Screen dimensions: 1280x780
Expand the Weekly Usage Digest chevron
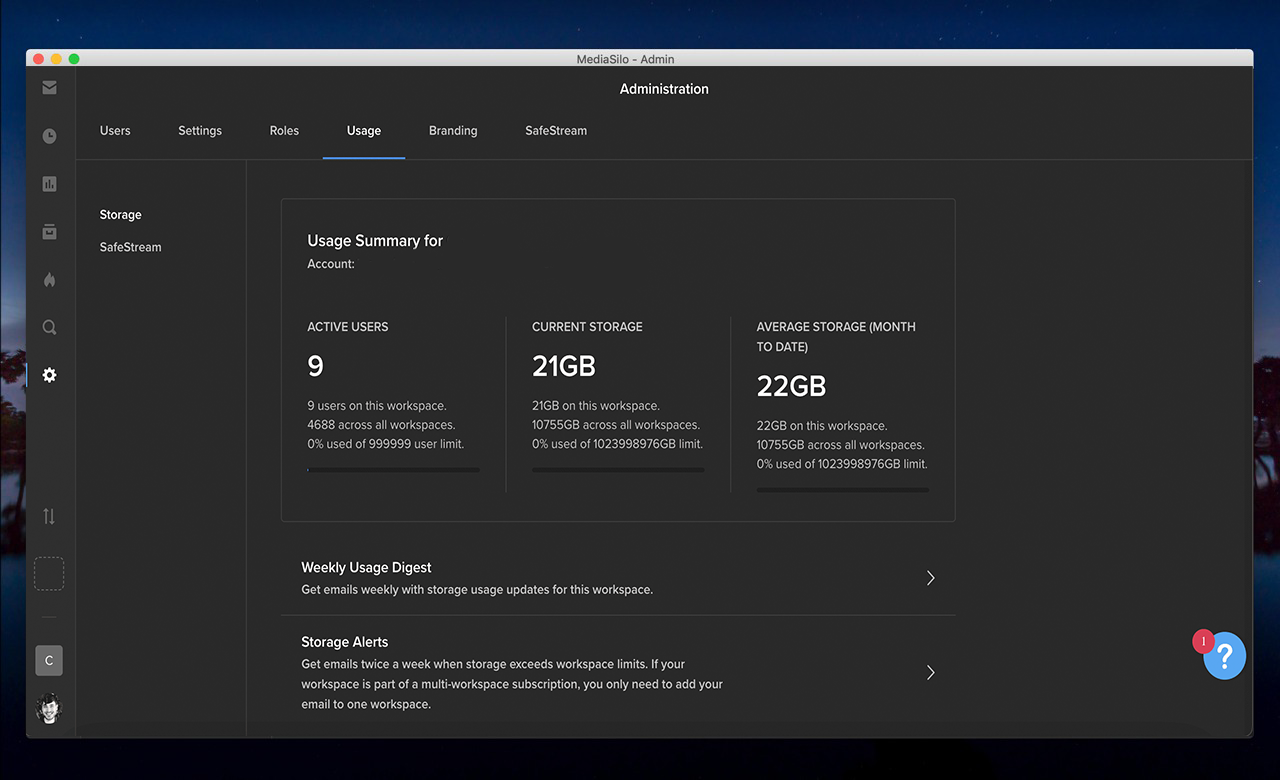(x=930, y=578)
